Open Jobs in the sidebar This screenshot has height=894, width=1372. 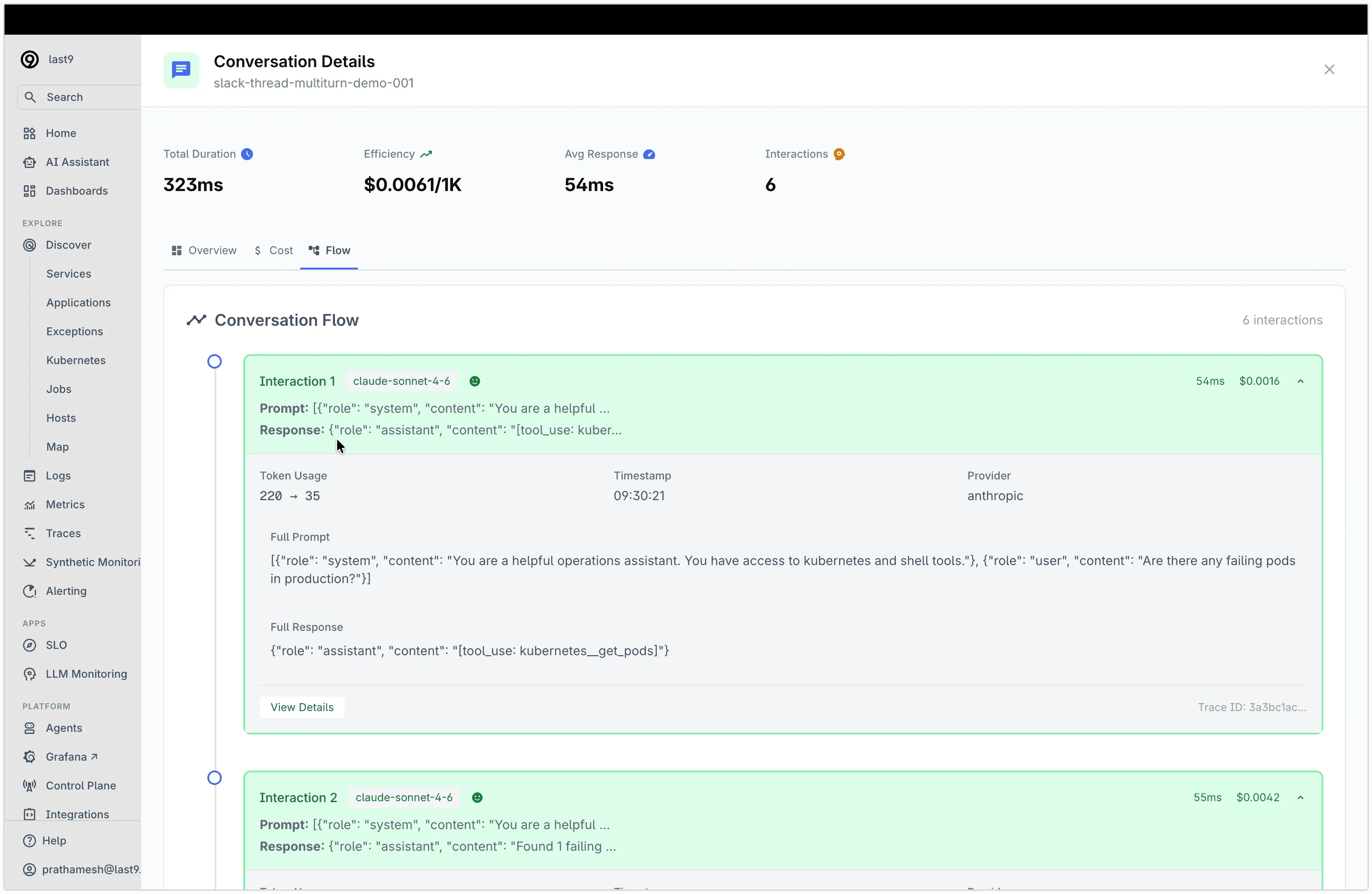click(59, 389)
